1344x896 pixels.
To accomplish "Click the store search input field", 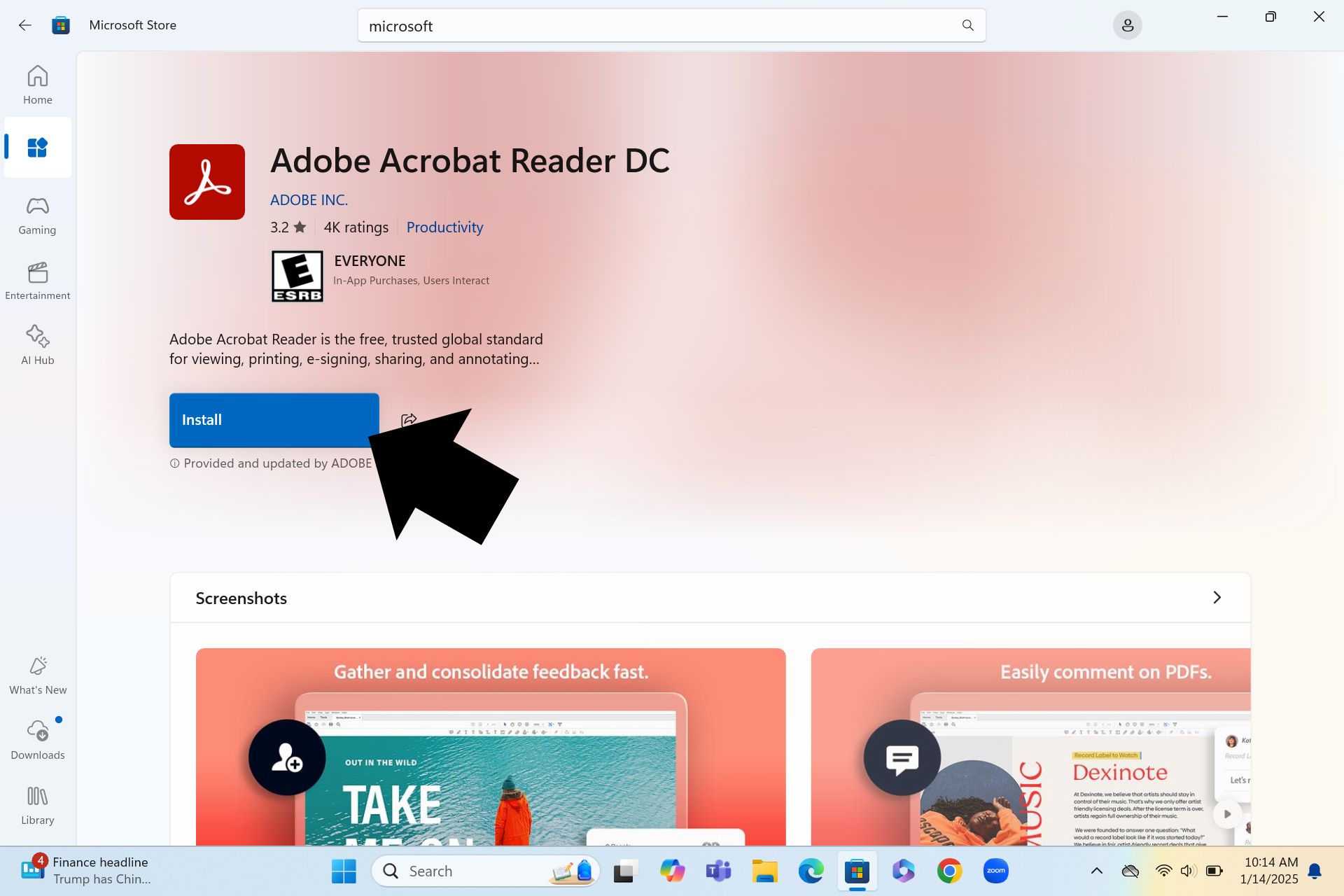I will point(658,26).
